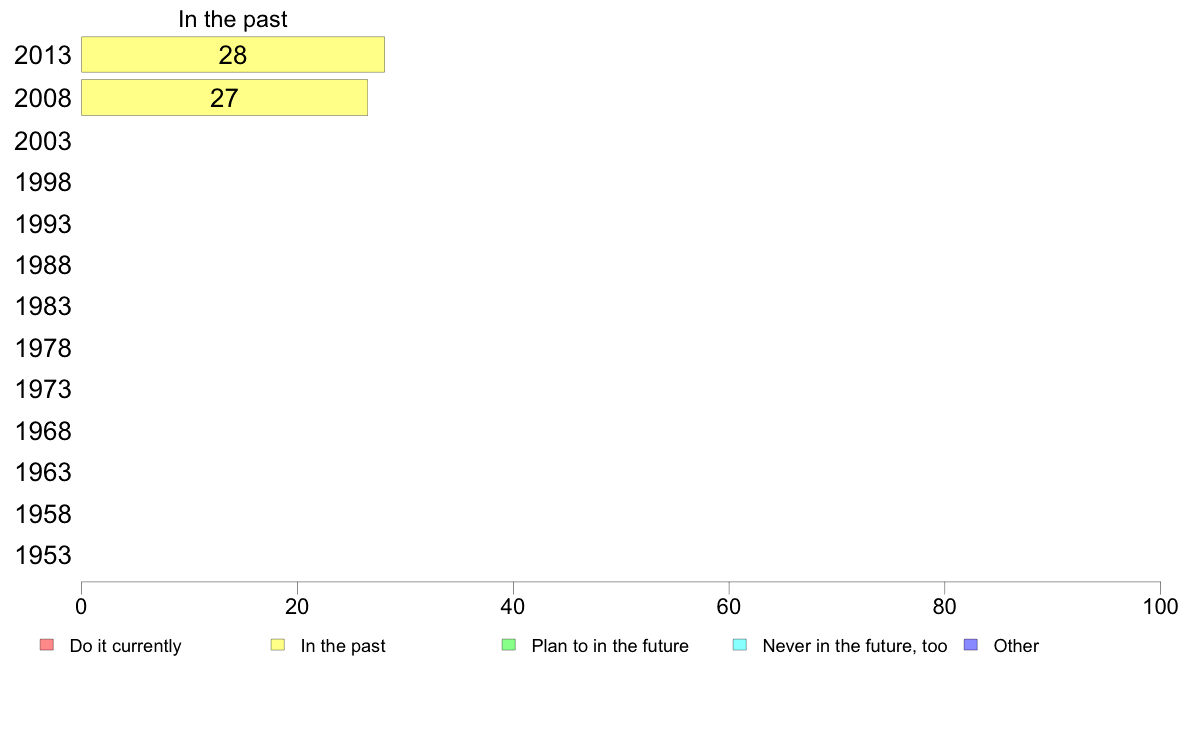Click the 60 tick on the x-axis

729,606
